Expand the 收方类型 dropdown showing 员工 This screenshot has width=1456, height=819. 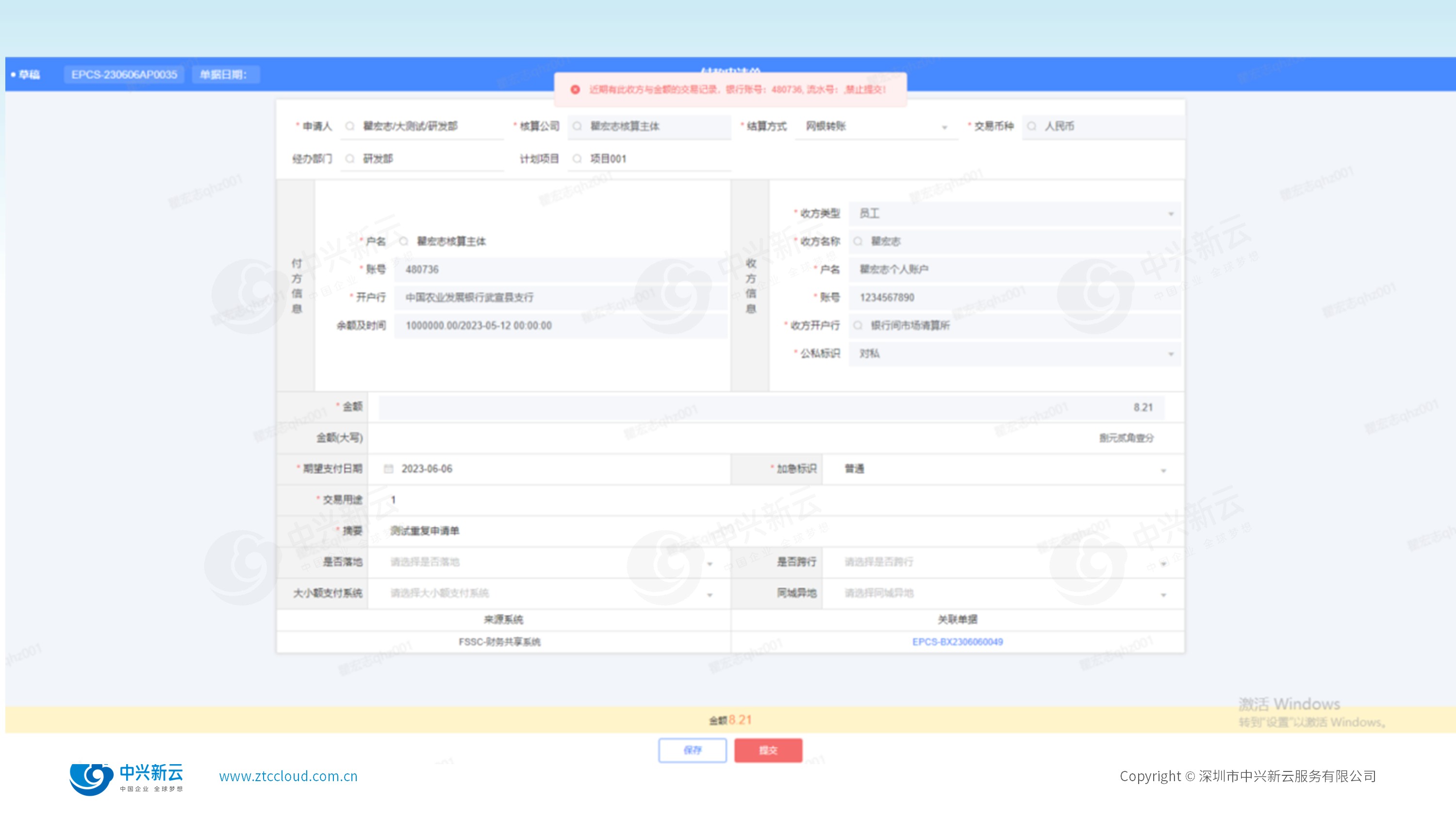[x=1014, y=214]
